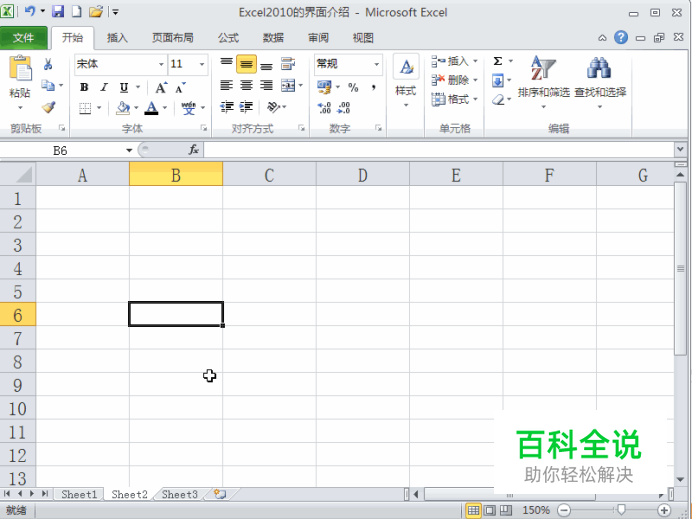The height and width of the screenshot is (519, 692).
Task: Open font name 宋体 dropdown
Action: pyautogui.click(x=161, y=64)
